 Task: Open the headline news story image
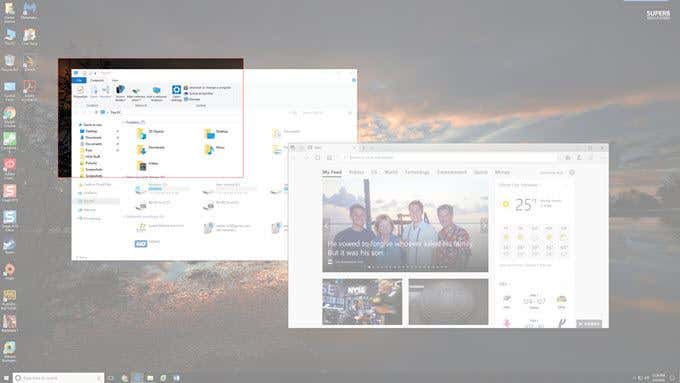coord(405,225)
